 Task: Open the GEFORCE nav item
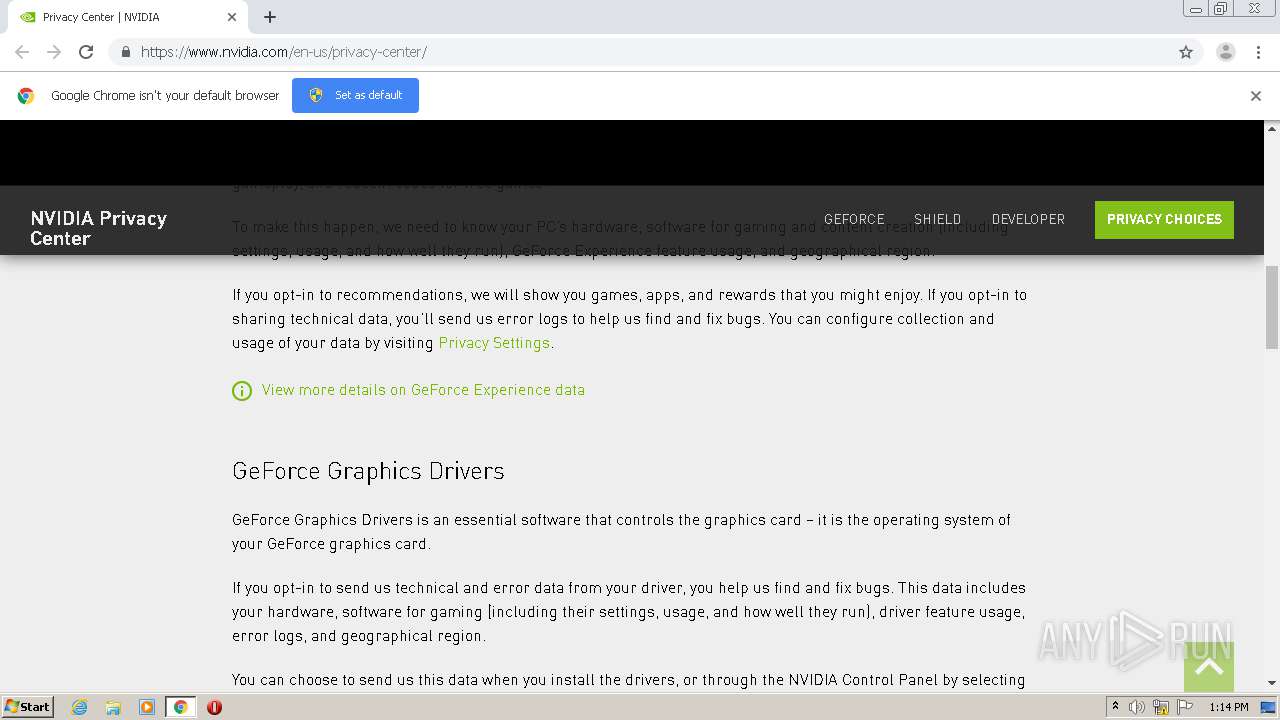(854, 219)
